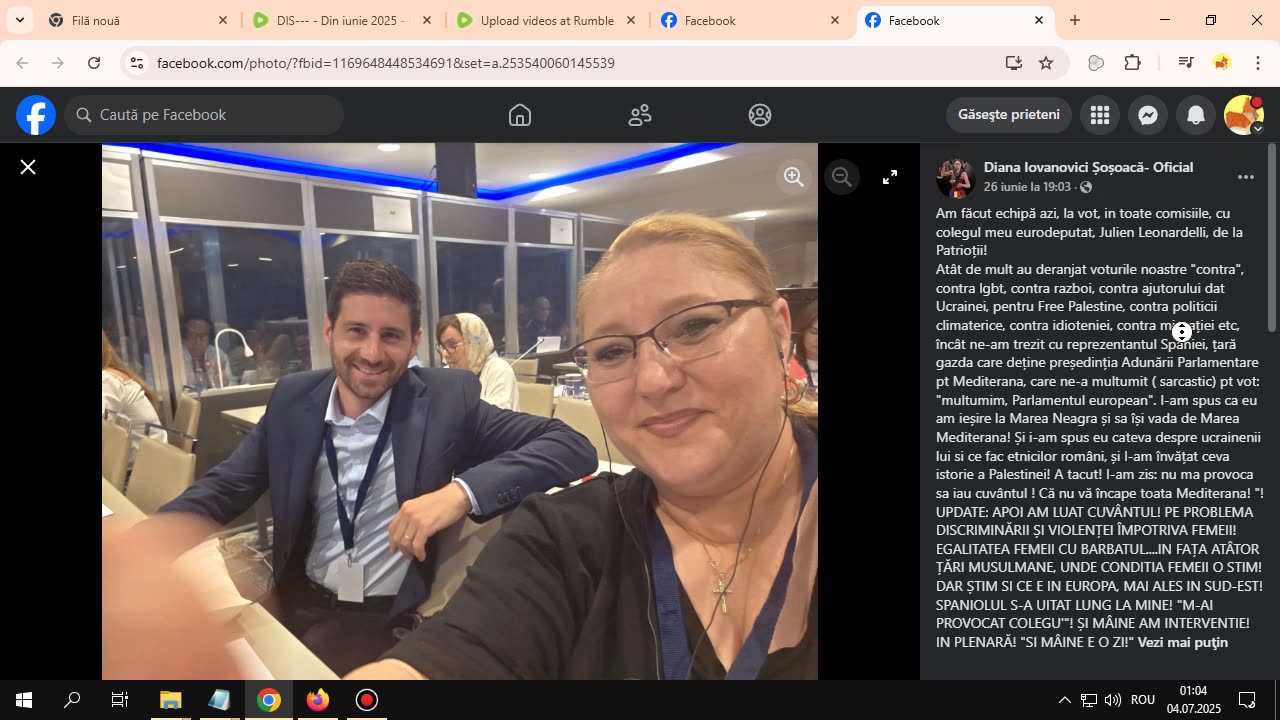
Task: Open the network icon in system tray
Action: click(x=1089, y=700)
